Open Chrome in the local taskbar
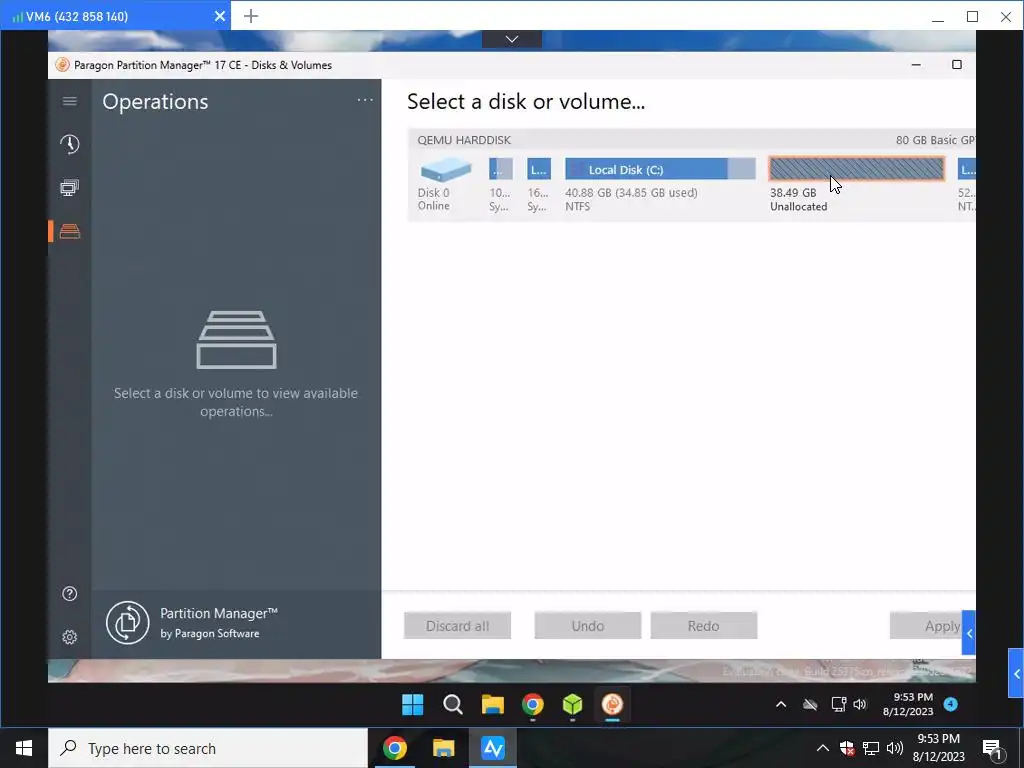 [x=395, y=748]
